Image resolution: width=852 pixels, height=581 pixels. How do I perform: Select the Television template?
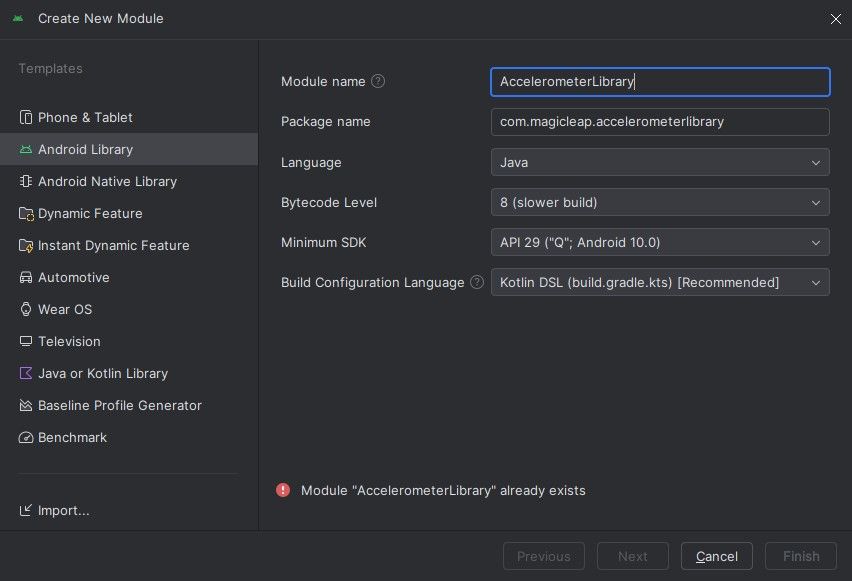(x=129, y=341)
